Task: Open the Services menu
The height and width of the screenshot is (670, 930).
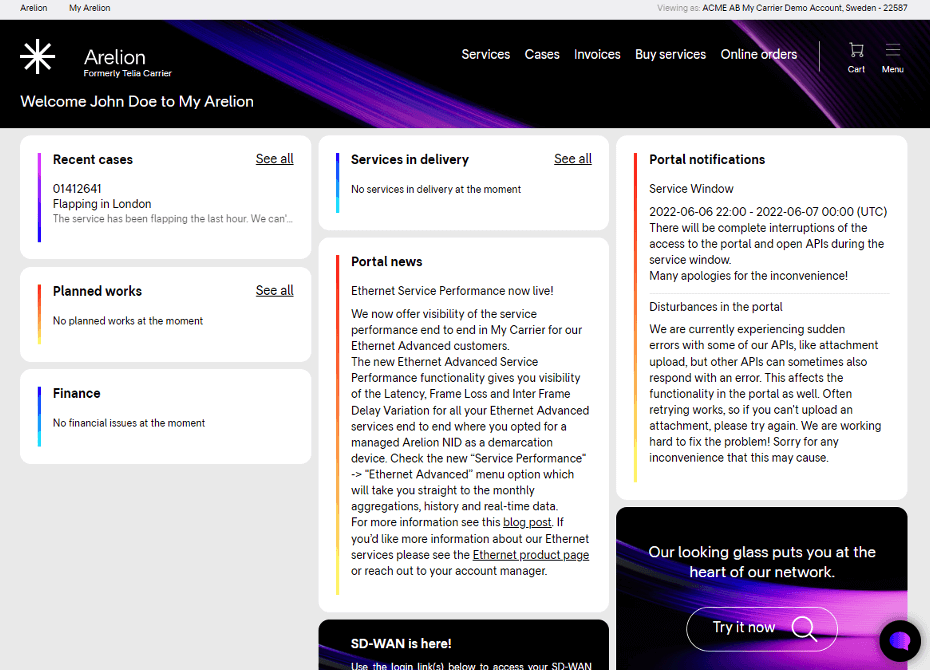Action: point(486,55)
